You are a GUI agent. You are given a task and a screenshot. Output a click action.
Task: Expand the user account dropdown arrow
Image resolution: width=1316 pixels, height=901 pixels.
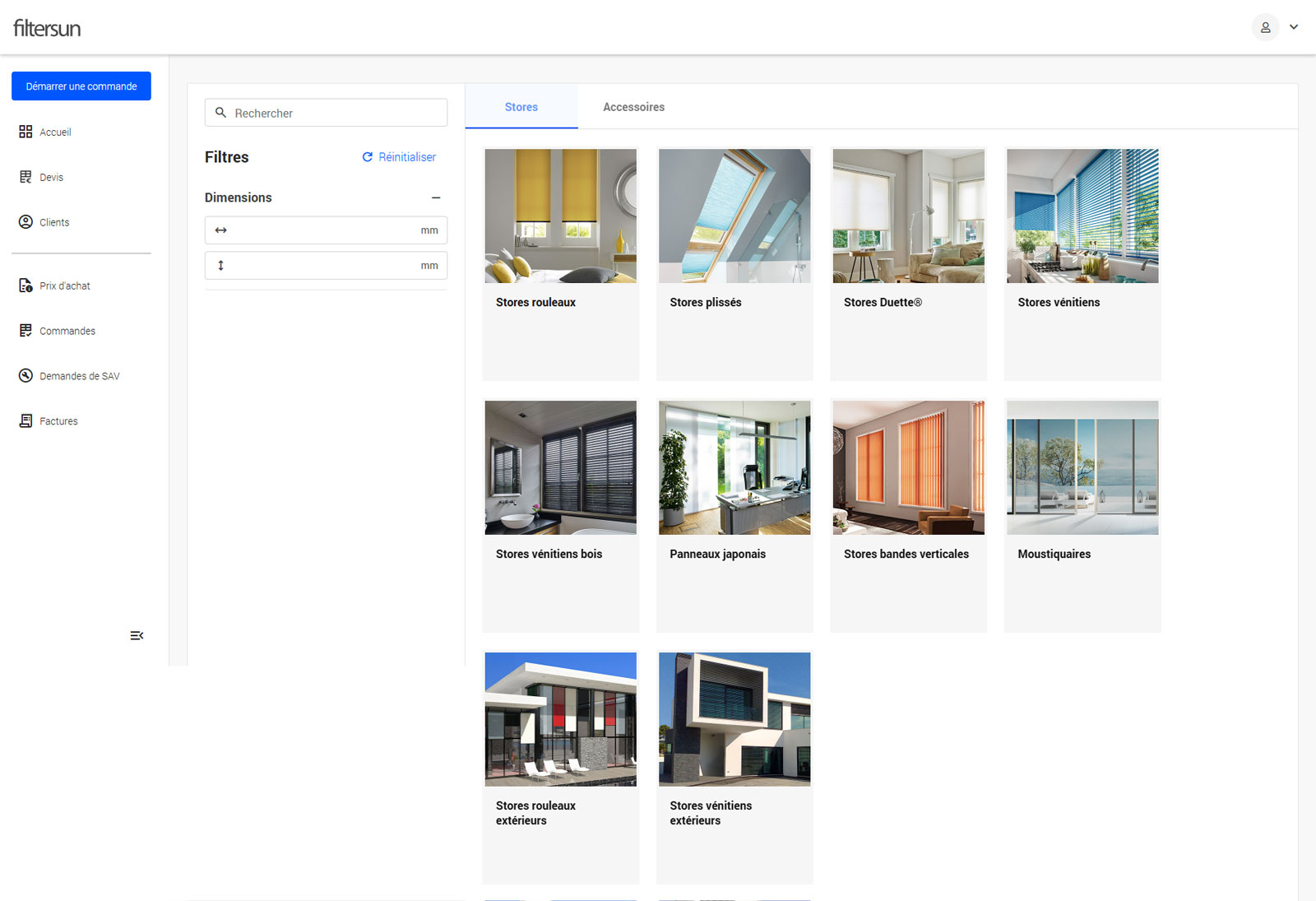1294,27
